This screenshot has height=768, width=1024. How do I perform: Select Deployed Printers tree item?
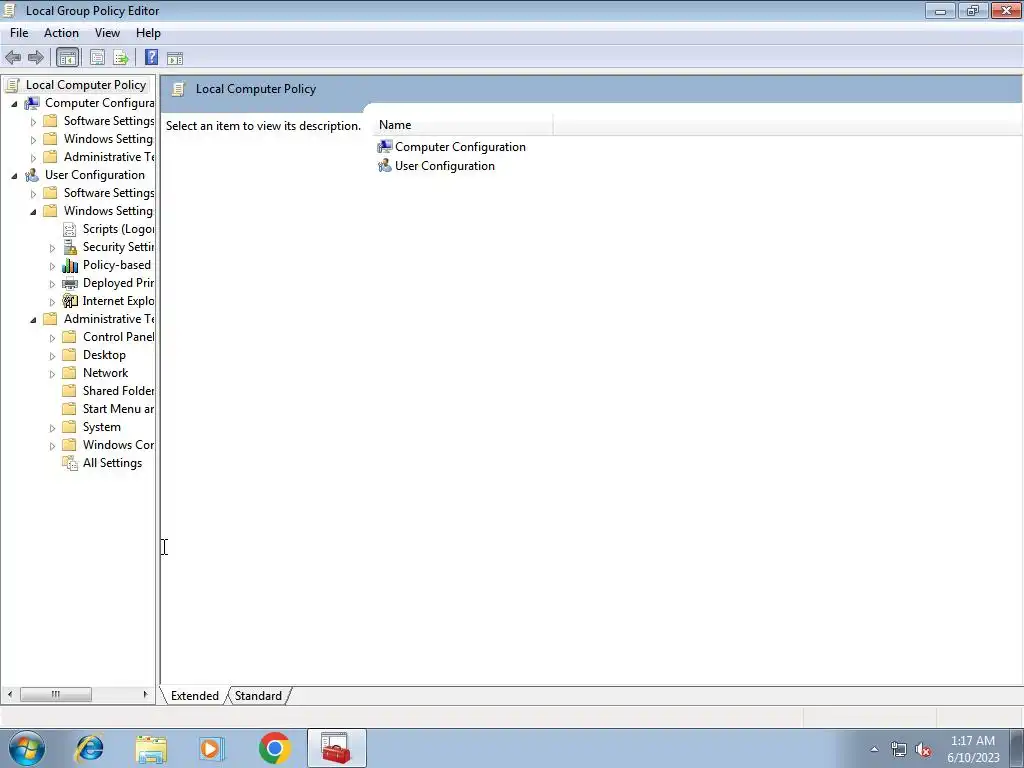118,283
